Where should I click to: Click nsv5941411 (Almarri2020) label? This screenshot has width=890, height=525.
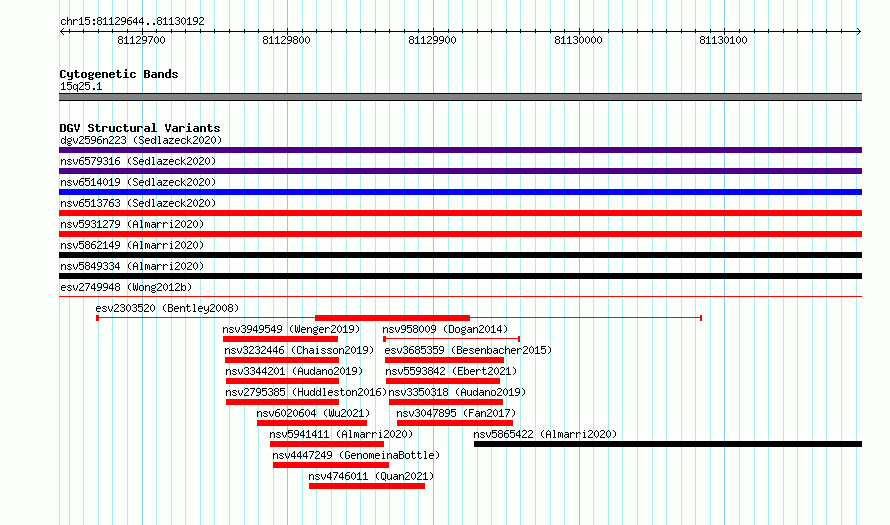tap(341, 434)
